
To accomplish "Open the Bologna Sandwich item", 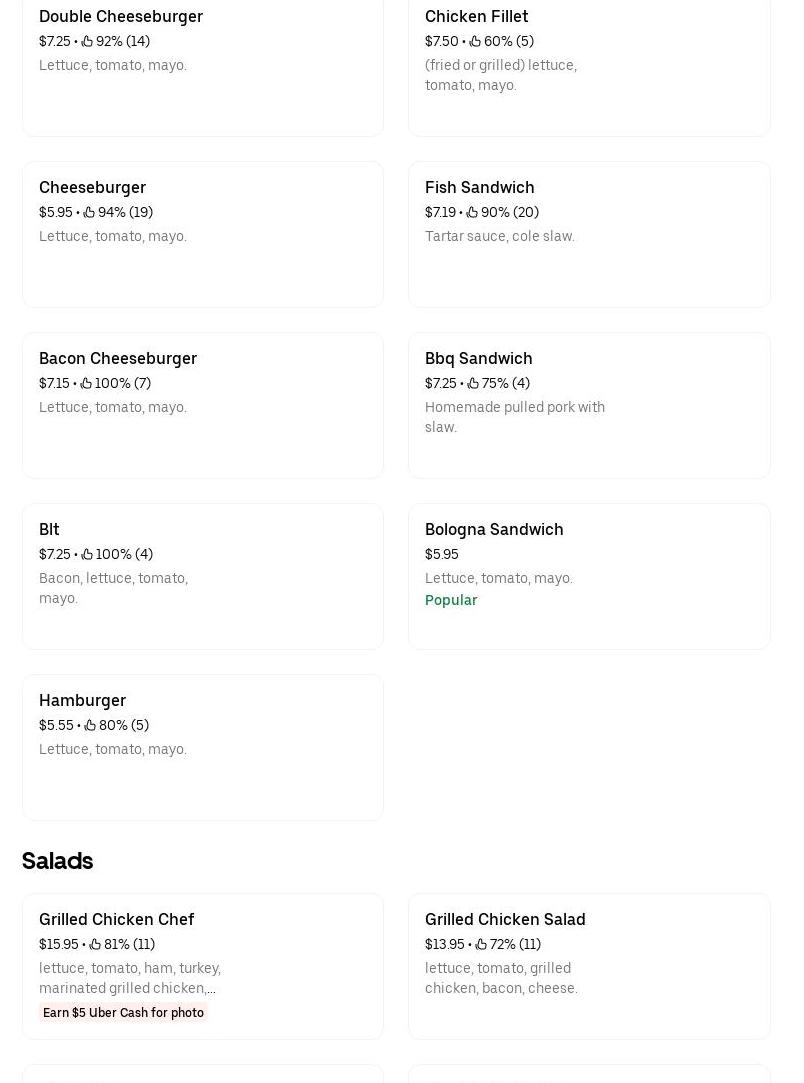I will [589, 577].
